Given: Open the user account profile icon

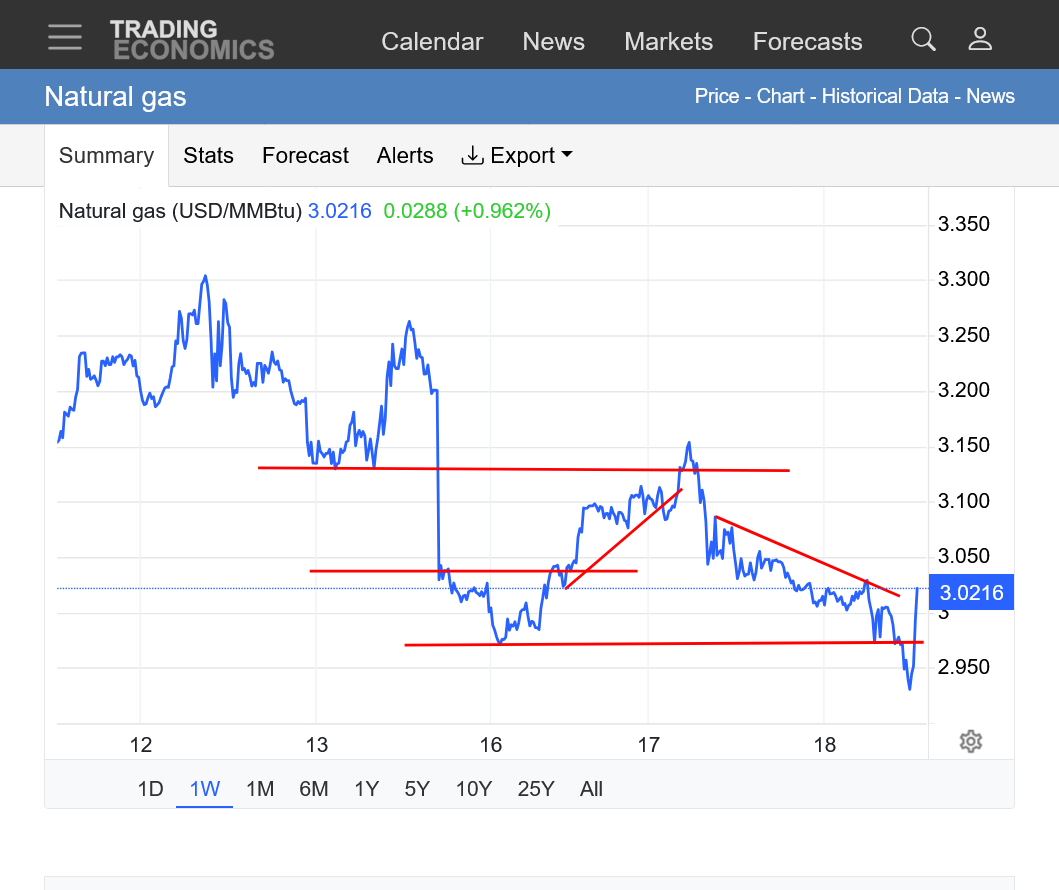Looking at the screenshot, I should [x=980, y=40].
